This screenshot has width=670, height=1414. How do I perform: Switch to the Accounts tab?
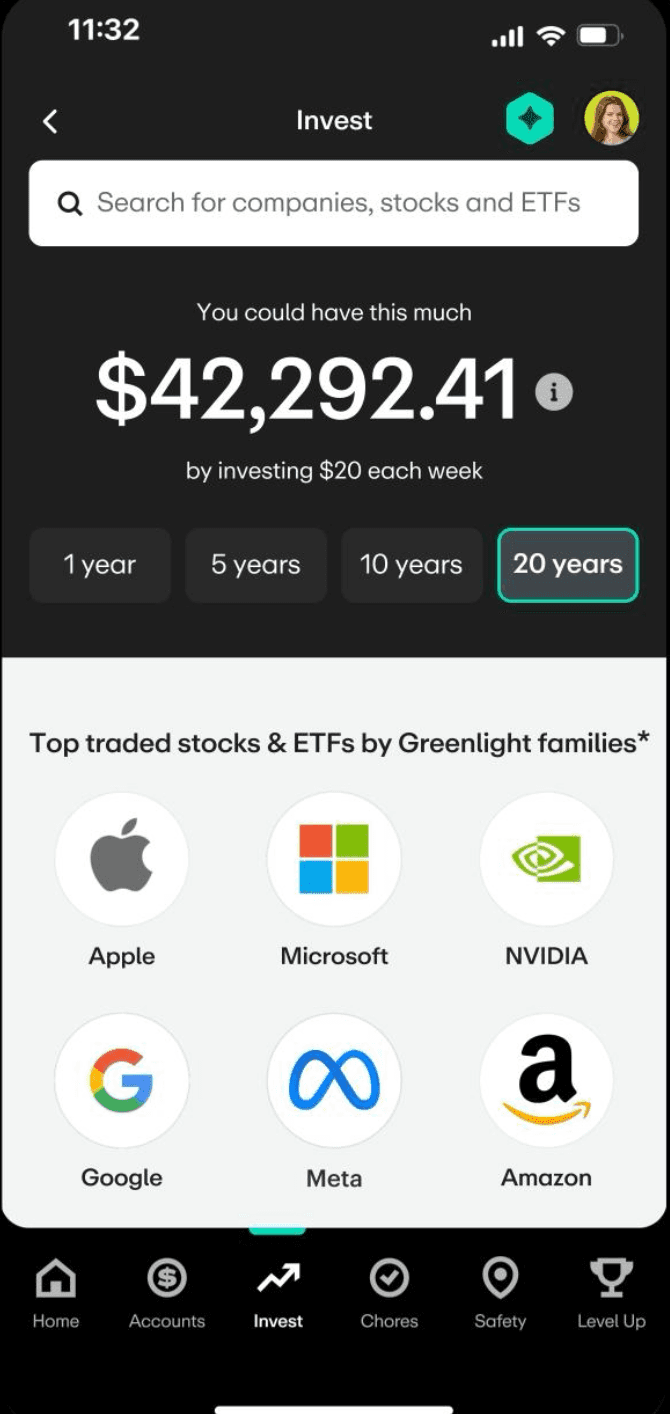coord(167,1292)
